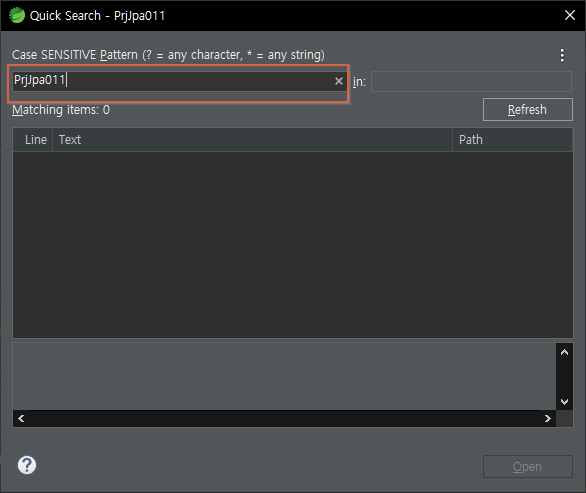This screenshot has height=493, width=586.
Task: Click the 'Matching items: 0' label
Action: [x=61, y=110]
